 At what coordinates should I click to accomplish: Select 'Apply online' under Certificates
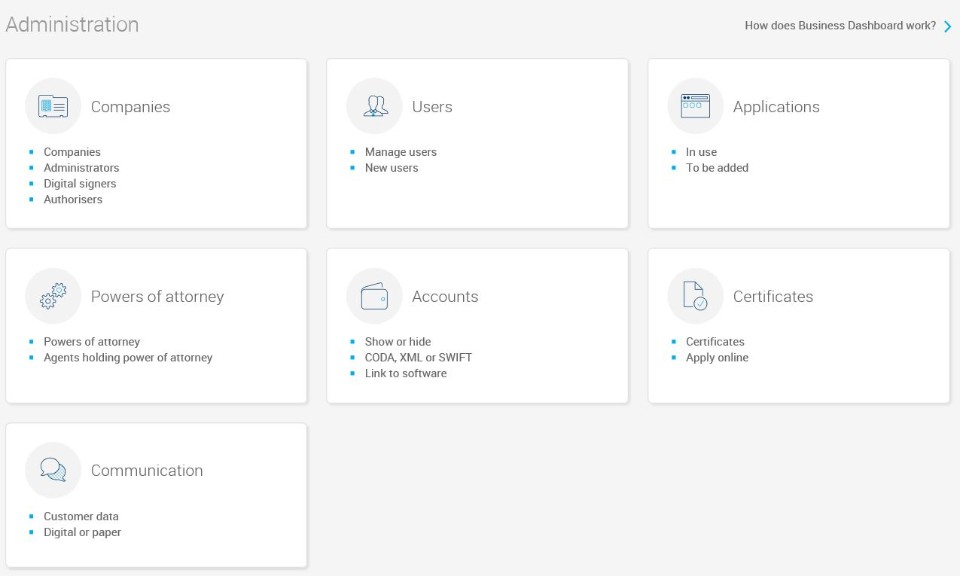click(716, 357)
